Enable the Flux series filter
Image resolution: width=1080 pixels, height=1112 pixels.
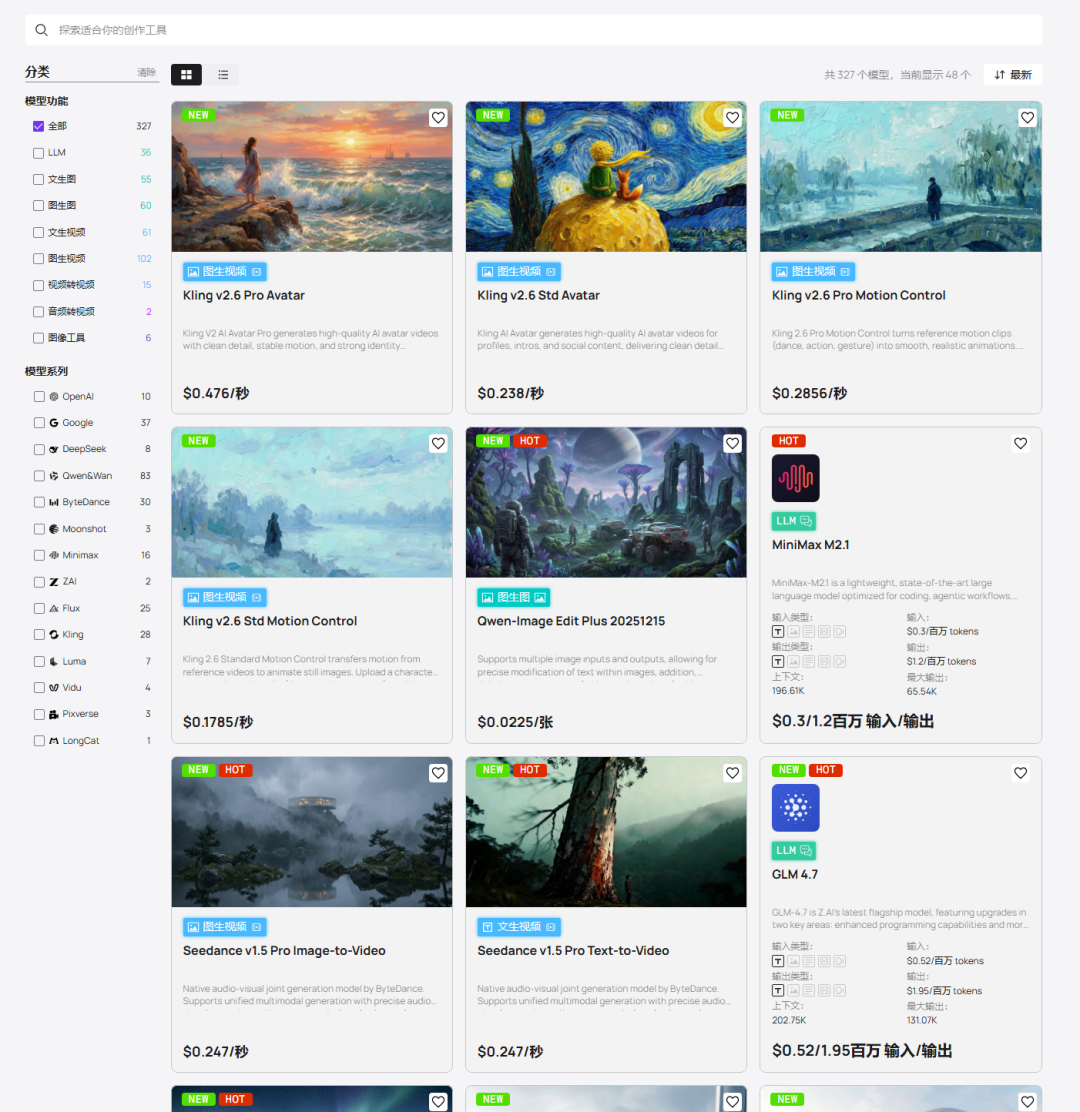pos(39,608)
